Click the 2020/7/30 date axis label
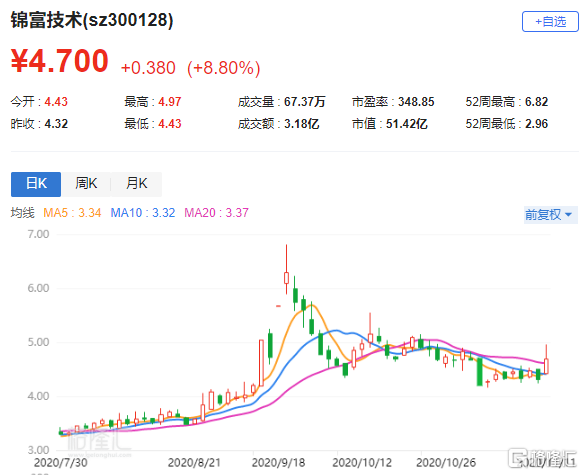The height and width of the screenshot is (475, 583). point(61,463)
